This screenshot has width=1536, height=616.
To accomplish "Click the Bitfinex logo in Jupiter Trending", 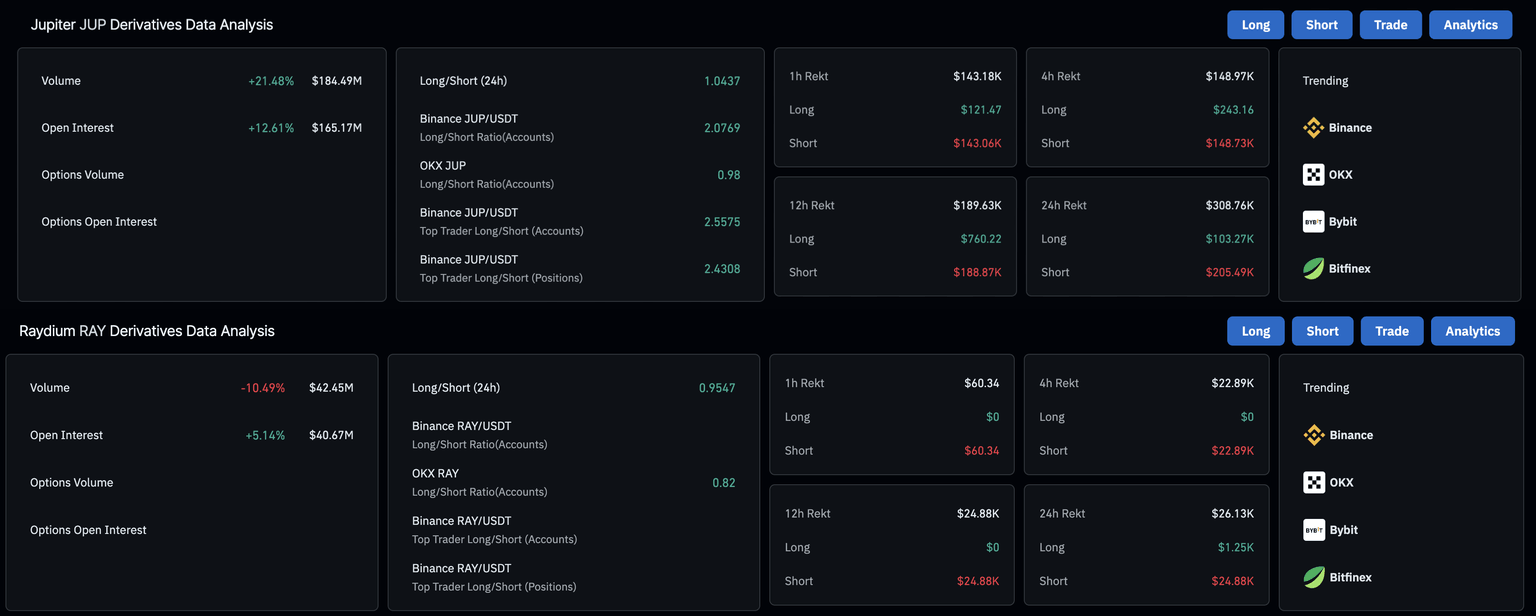I will click(1313, 269).
